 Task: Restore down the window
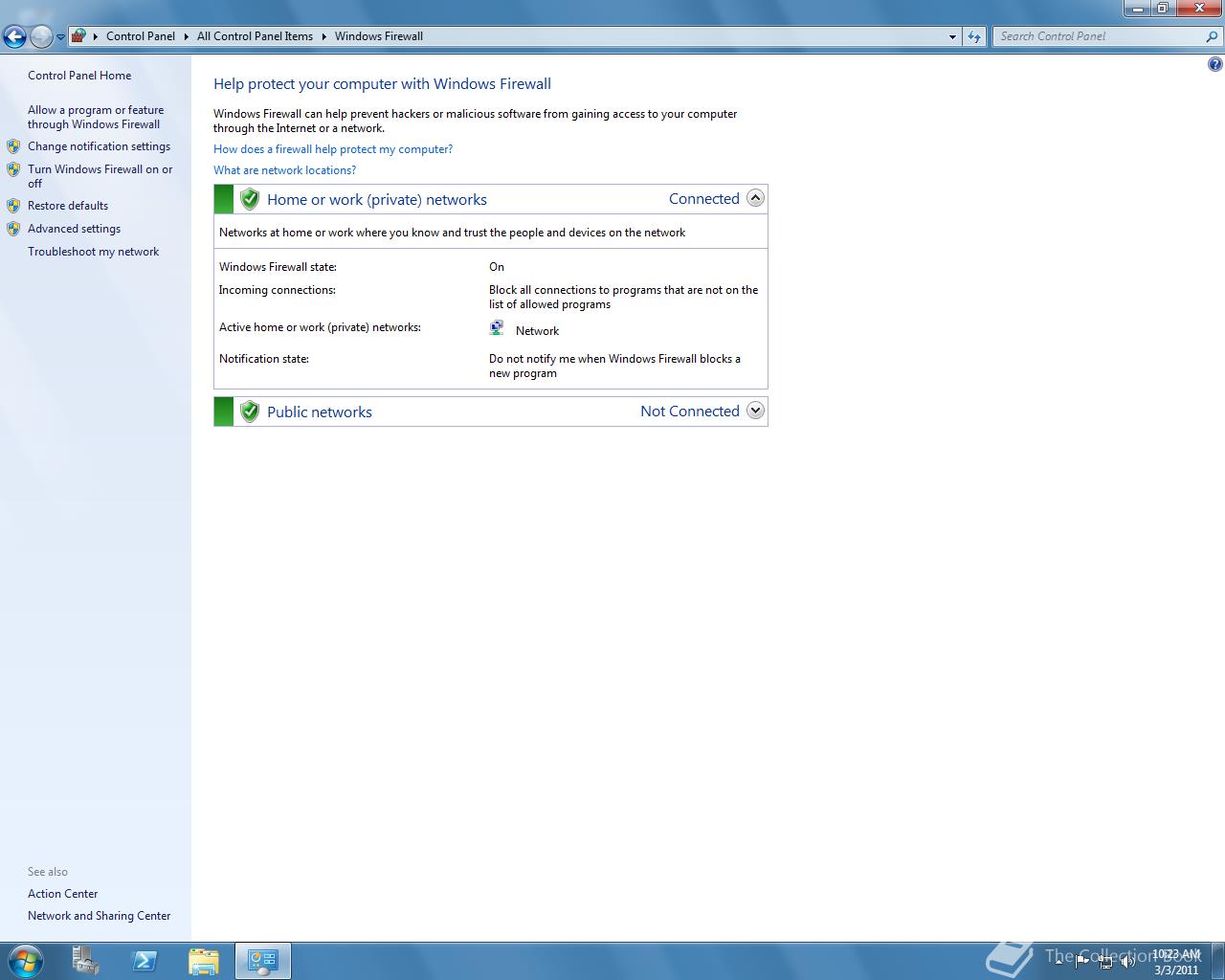[x=1163, y=8]
